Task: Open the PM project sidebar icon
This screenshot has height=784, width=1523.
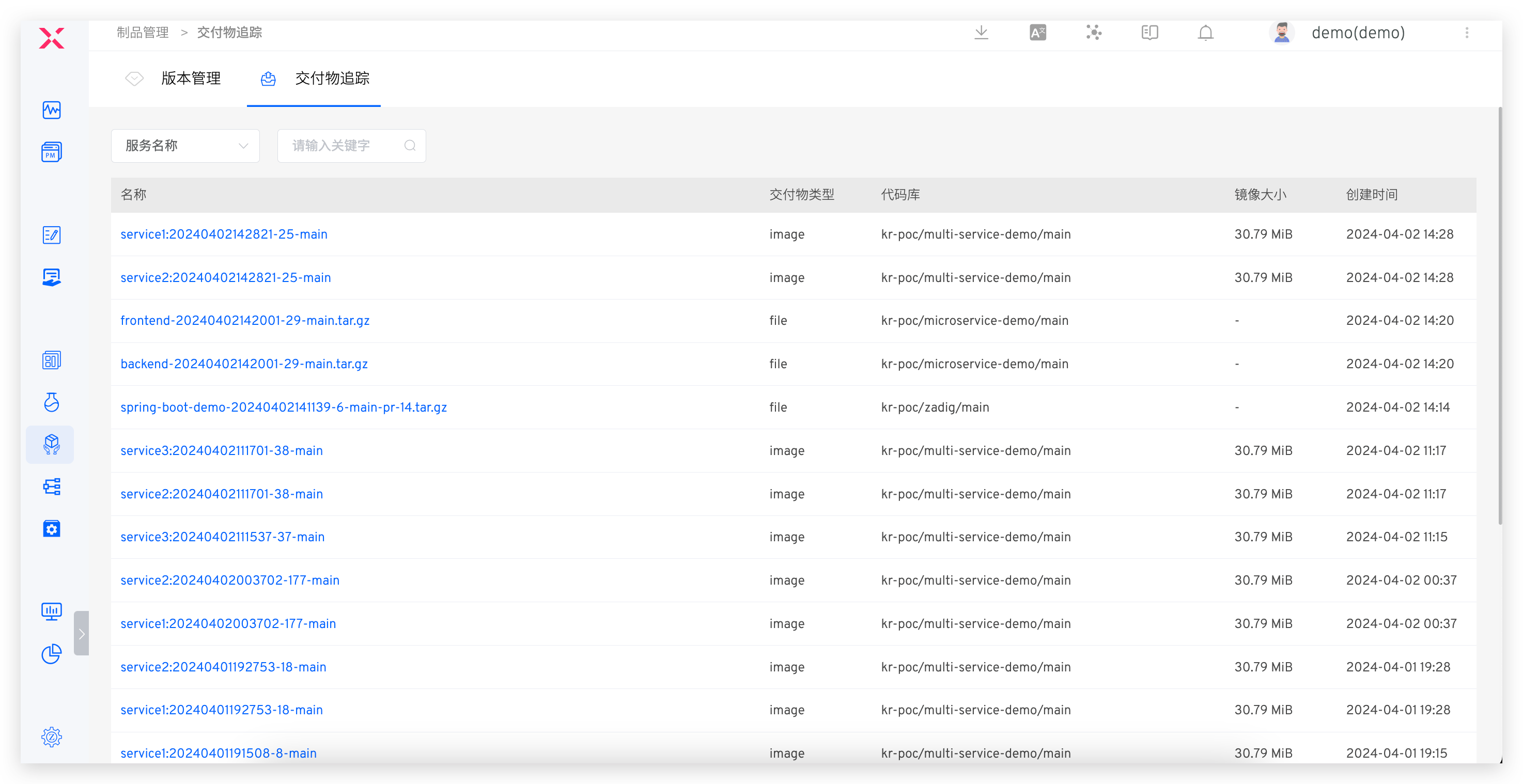Action: tap(52, 152)
